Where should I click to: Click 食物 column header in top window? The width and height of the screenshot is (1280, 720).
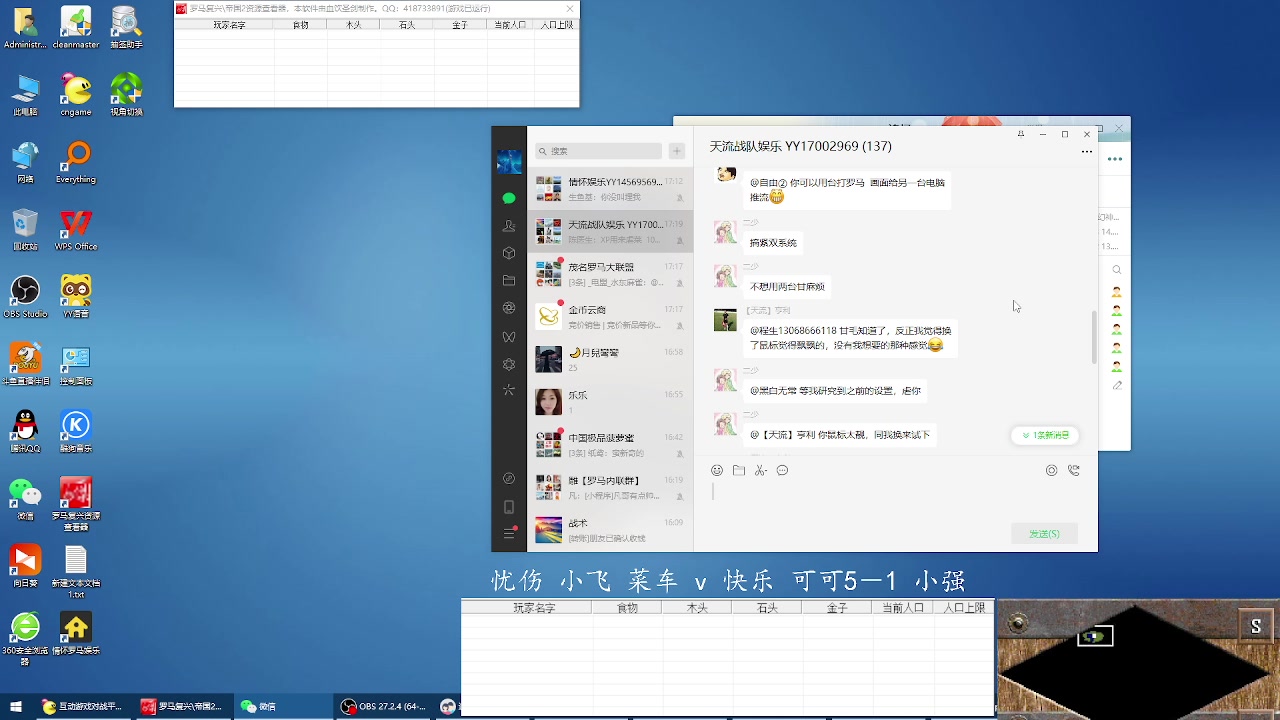[301, 25]
